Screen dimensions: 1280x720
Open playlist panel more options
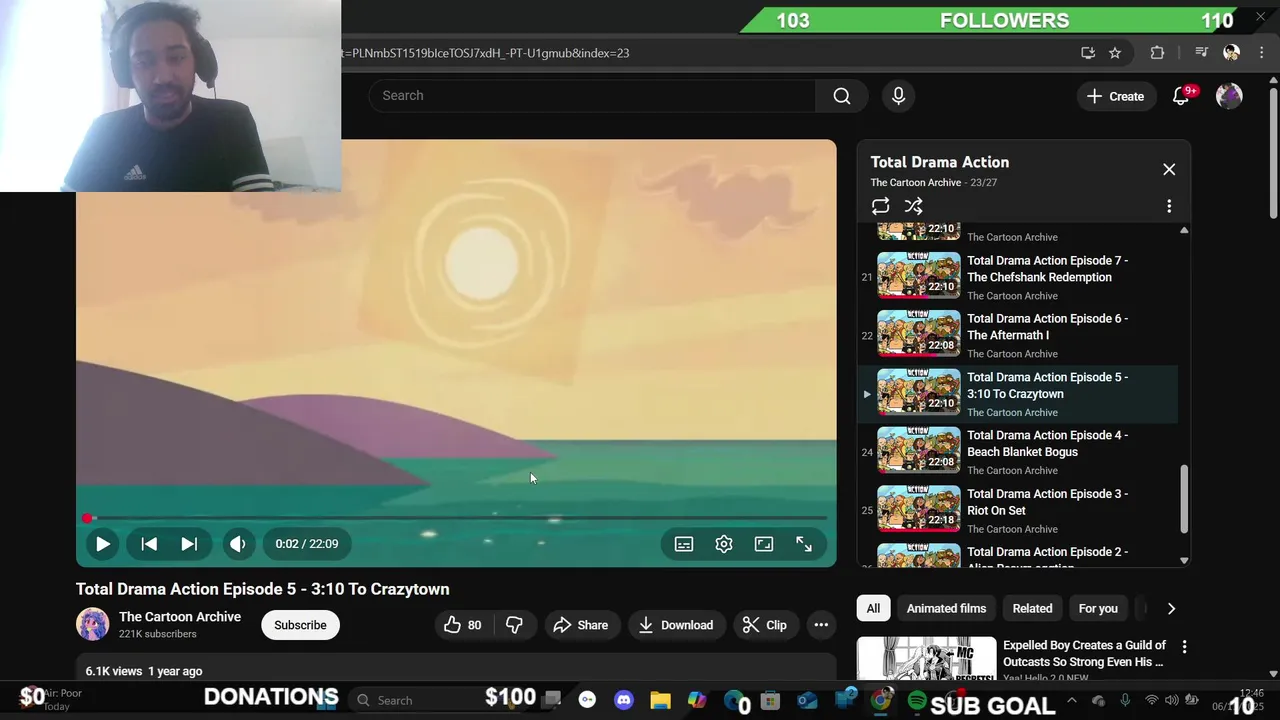[1169, 206]
